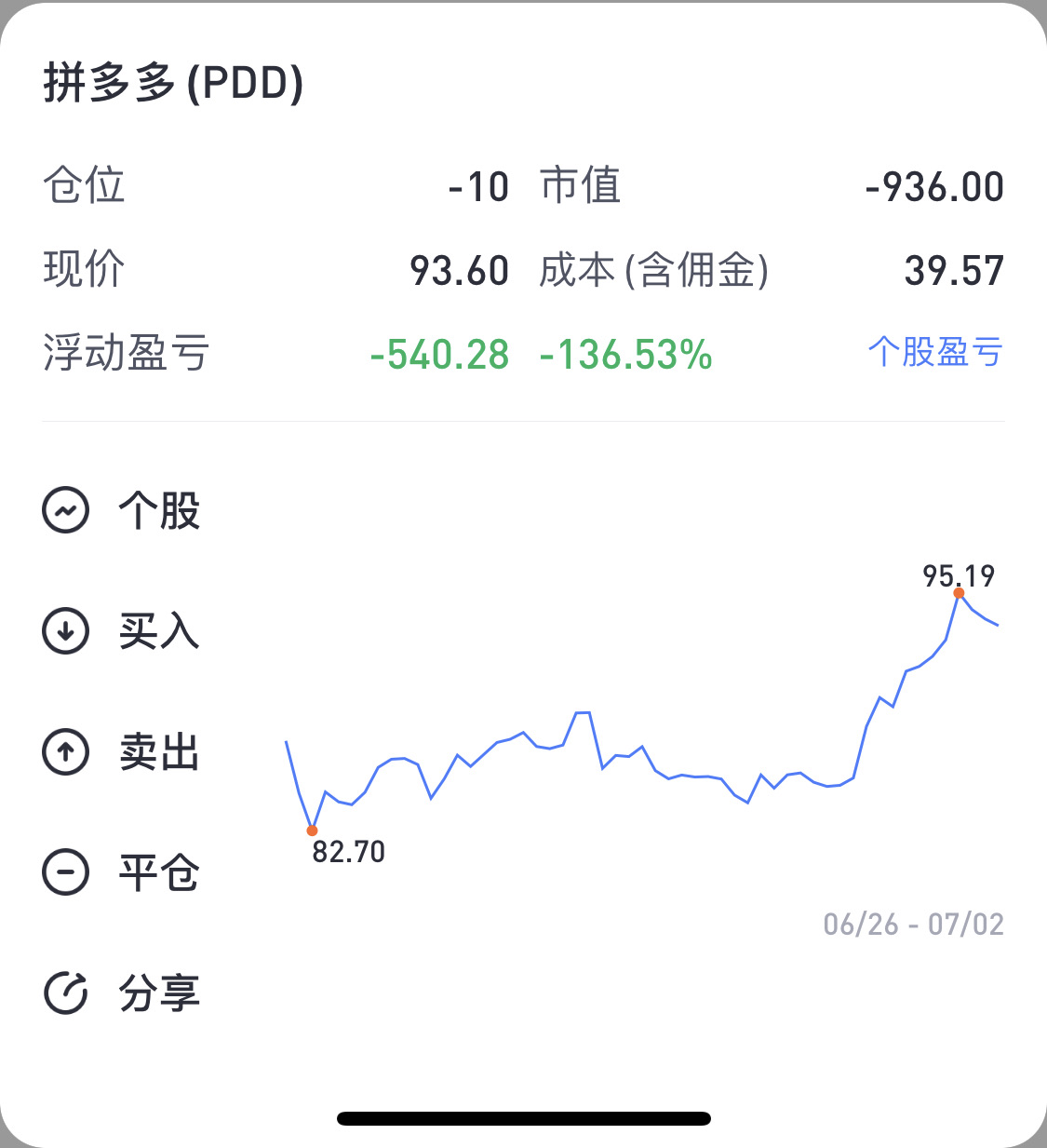Open the 个股盈亏 link
This screenshot has height=1148, width=1047.
935,352
